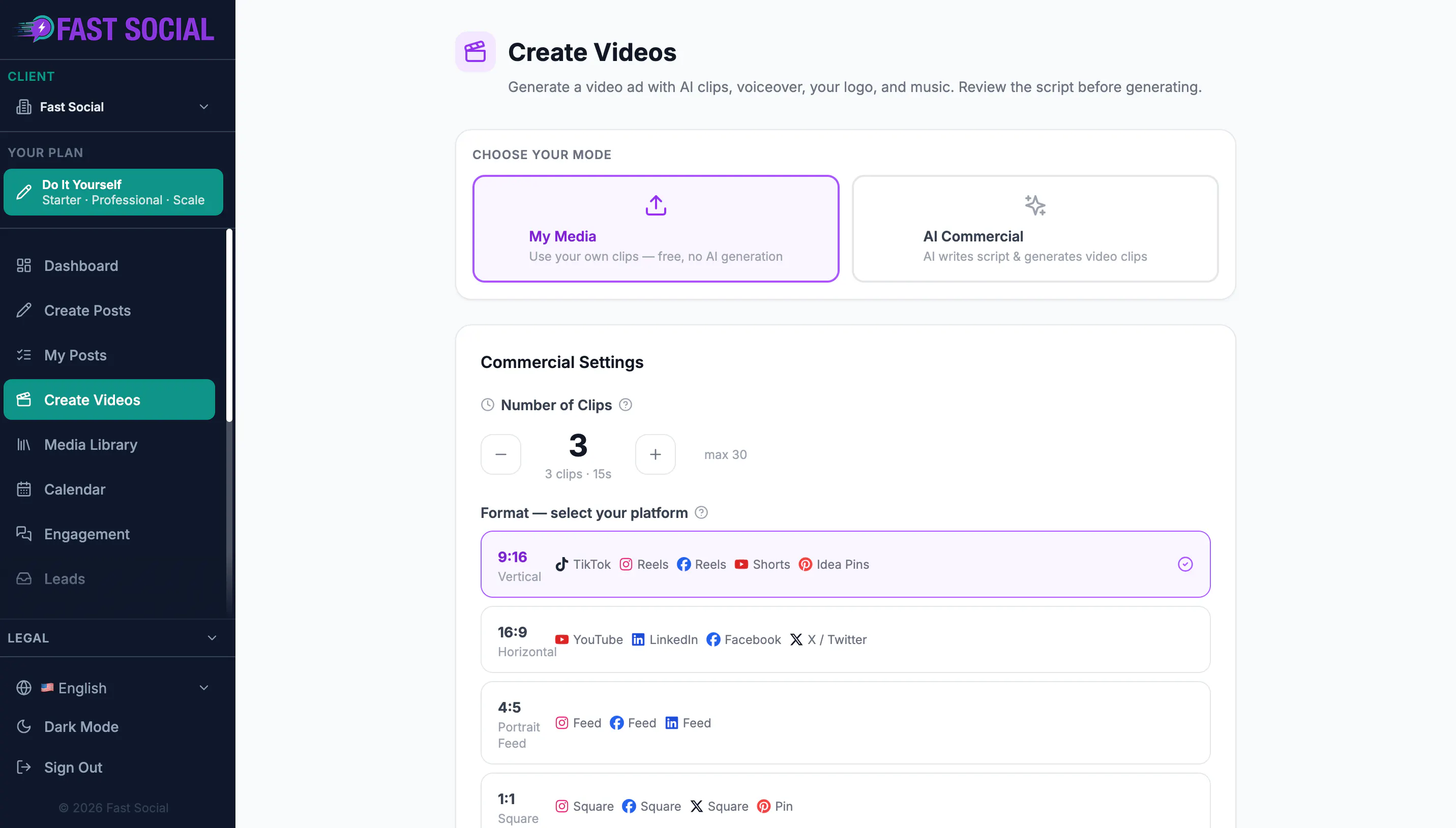Increase number of clips with plus
This screenshot has width=1456, height=828.
pyautogui.click(x=656, y=454)
